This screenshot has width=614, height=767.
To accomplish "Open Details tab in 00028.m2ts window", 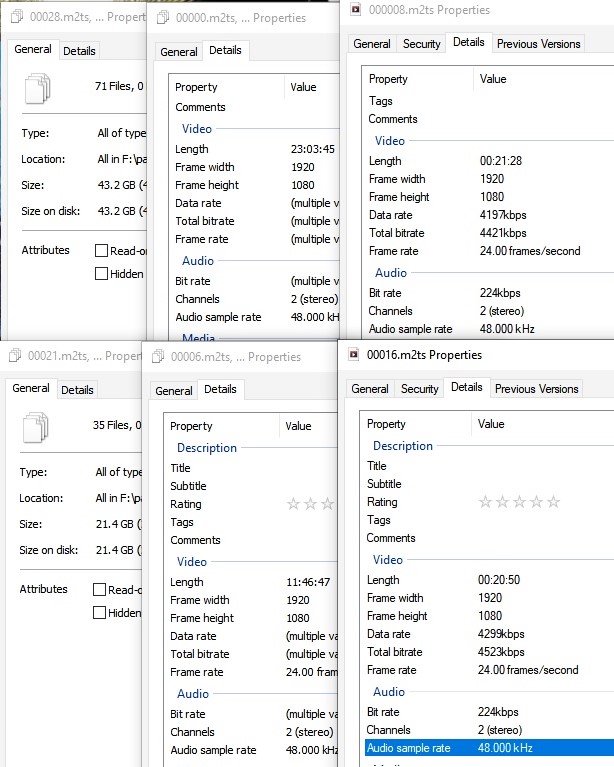I will point(79,51).
